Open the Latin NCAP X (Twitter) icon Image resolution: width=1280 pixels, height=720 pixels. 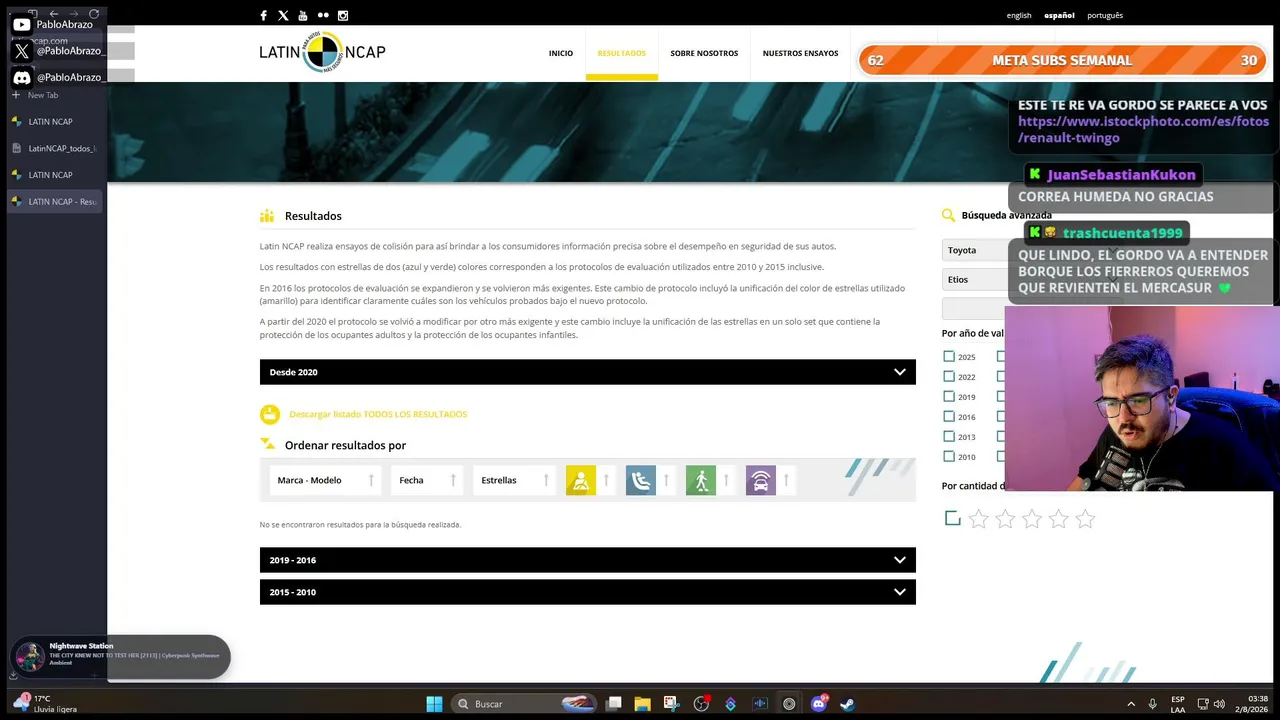(283, 15)
